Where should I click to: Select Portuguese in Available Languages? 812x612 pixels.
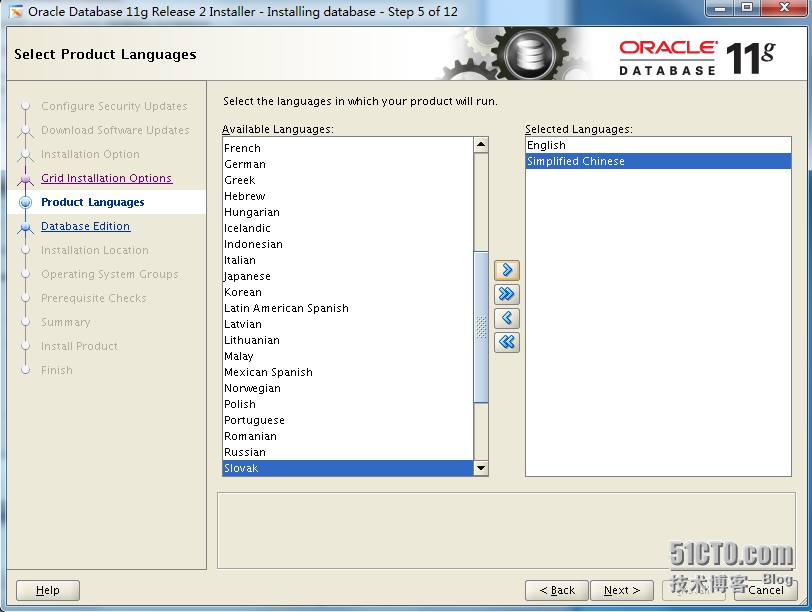(347, 421)
